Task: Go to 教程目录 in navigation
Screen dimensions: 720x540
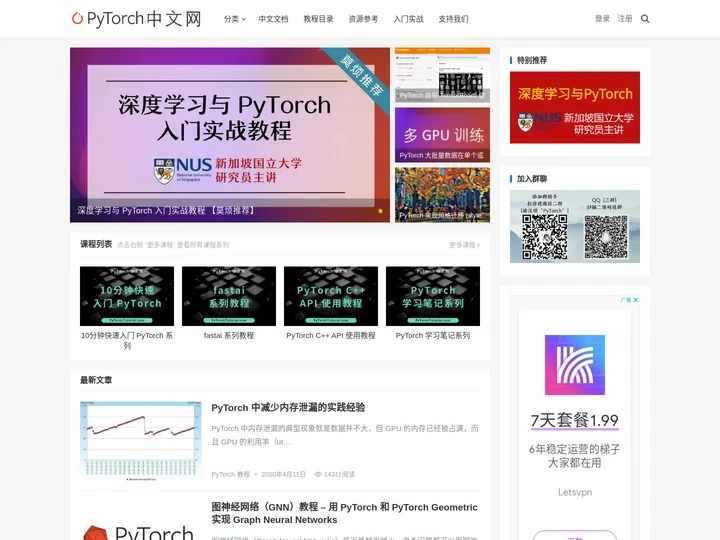Action: point(318,19)
